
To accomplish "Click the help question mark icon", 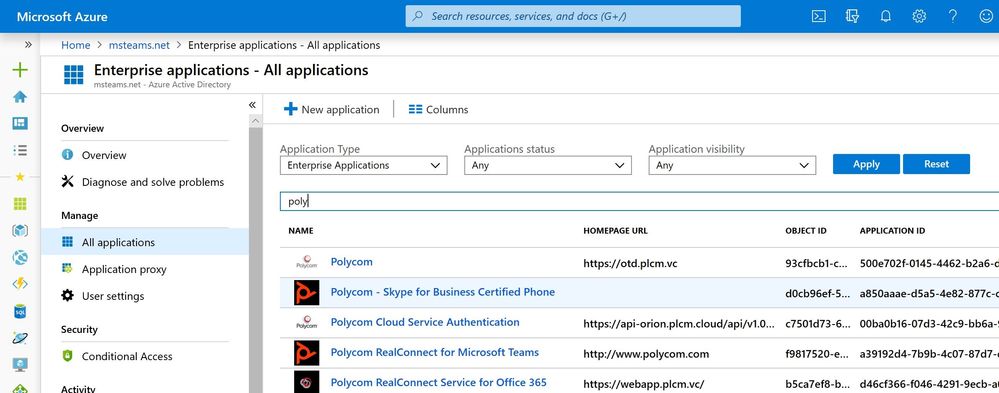I will (952, 17).
